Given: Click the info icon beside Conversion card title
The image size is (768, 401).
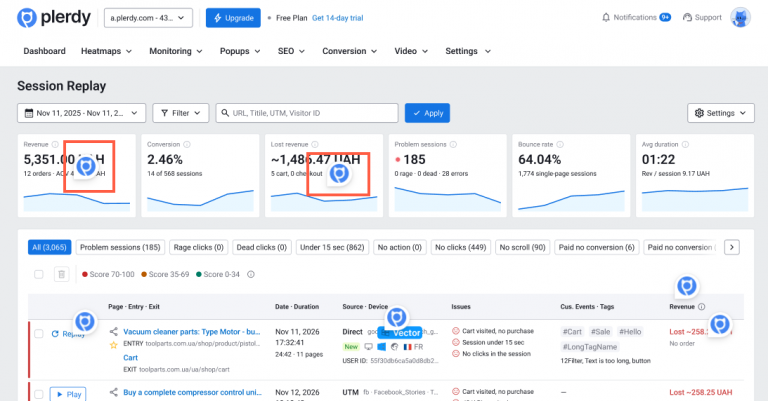Looking at the screenshot, I should point(187,144).
